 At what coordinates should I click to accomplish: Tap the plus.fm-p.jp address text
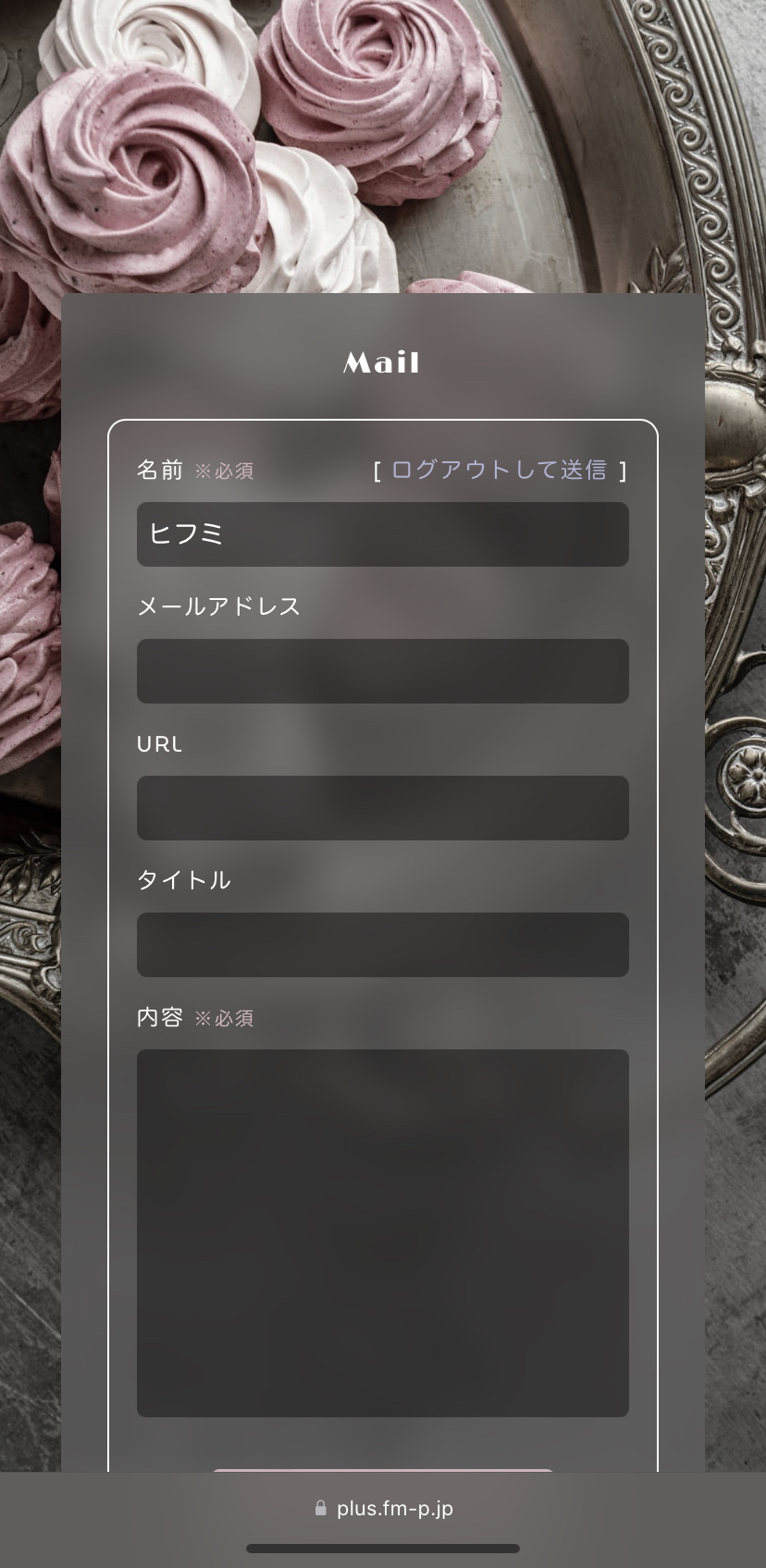(395, 1508)
